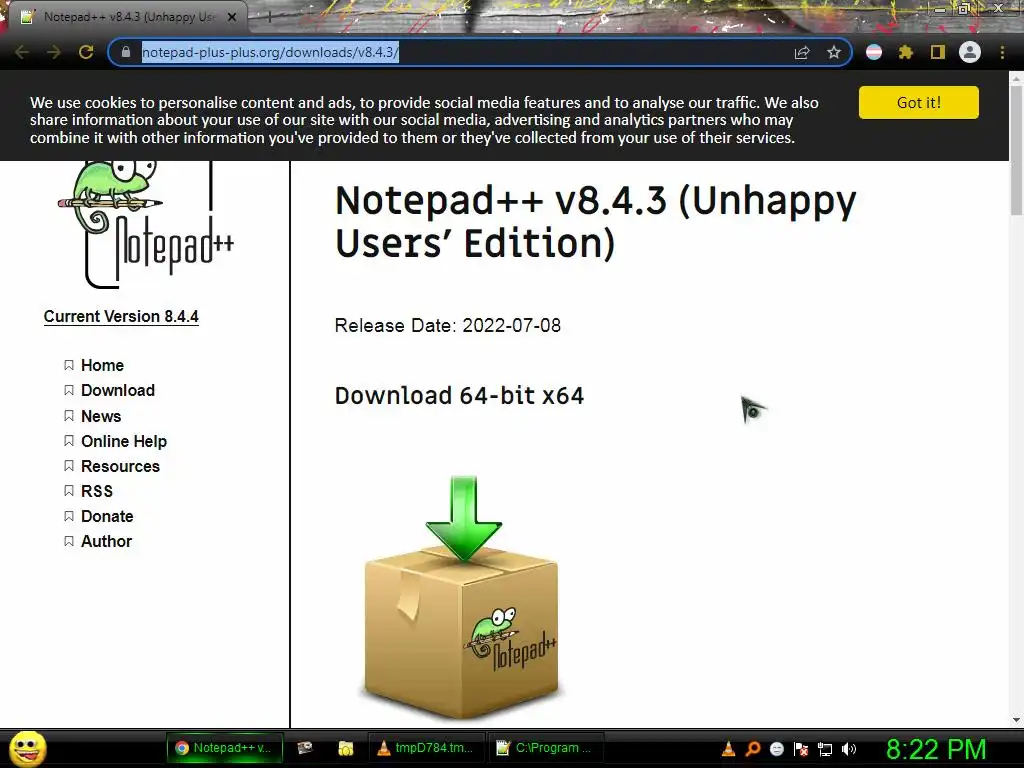Click the flag with red X tray icon
Screen dimensions: 1024x768
coord(801,749)
